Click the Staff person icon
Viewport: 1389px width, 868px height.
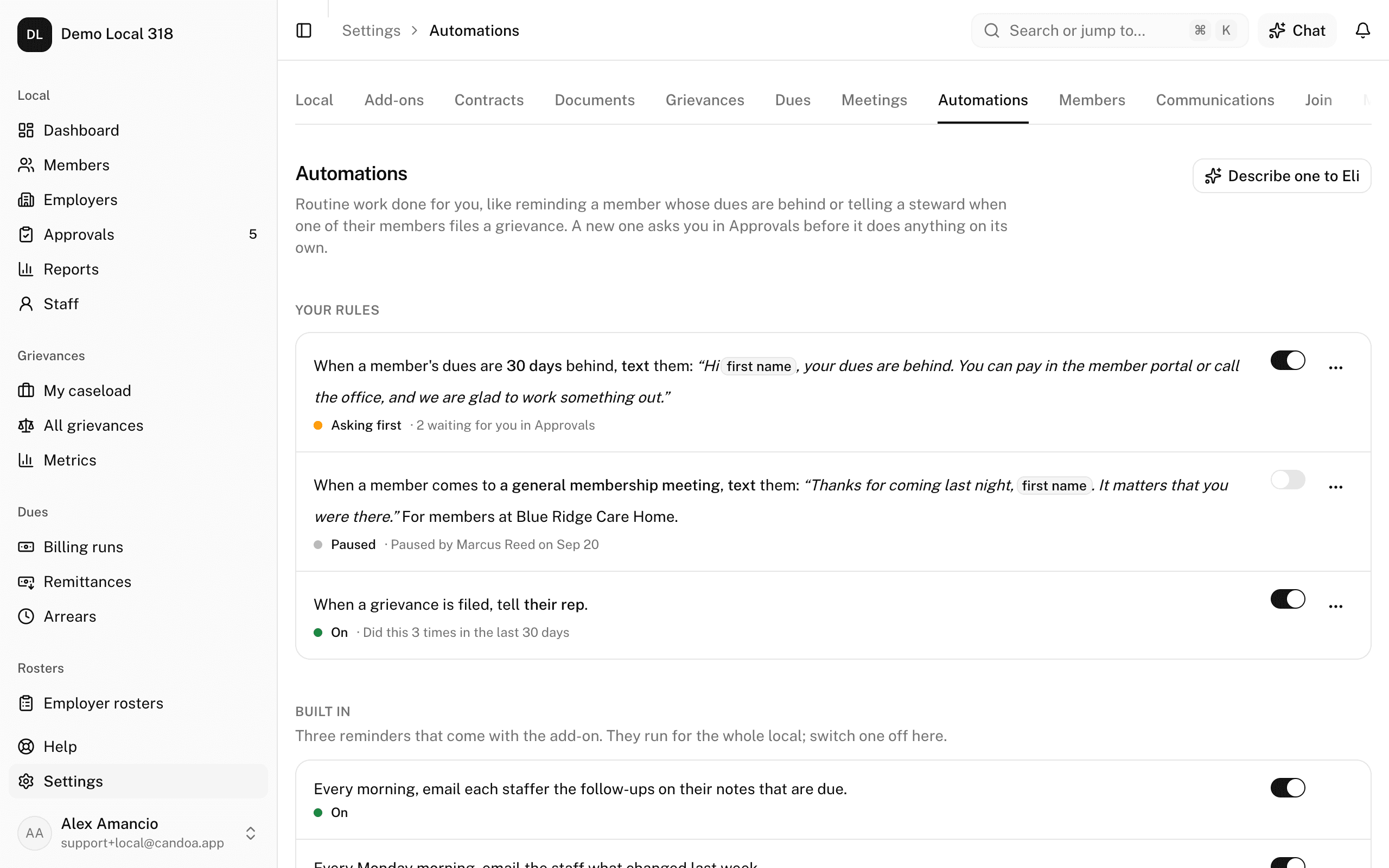[26, 304]
